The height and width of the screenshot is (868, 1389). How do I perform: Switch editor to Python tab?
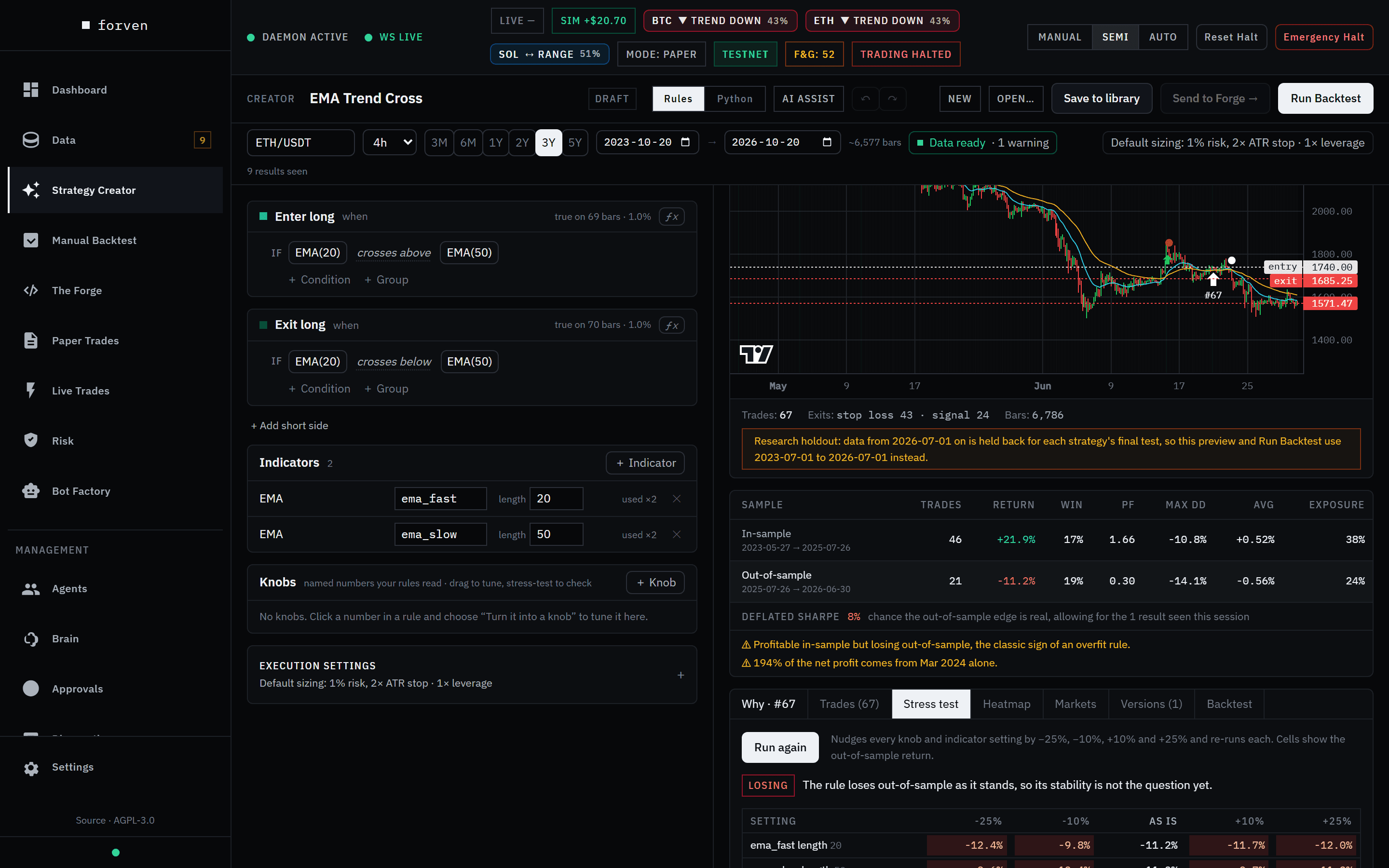pos(735,99)
